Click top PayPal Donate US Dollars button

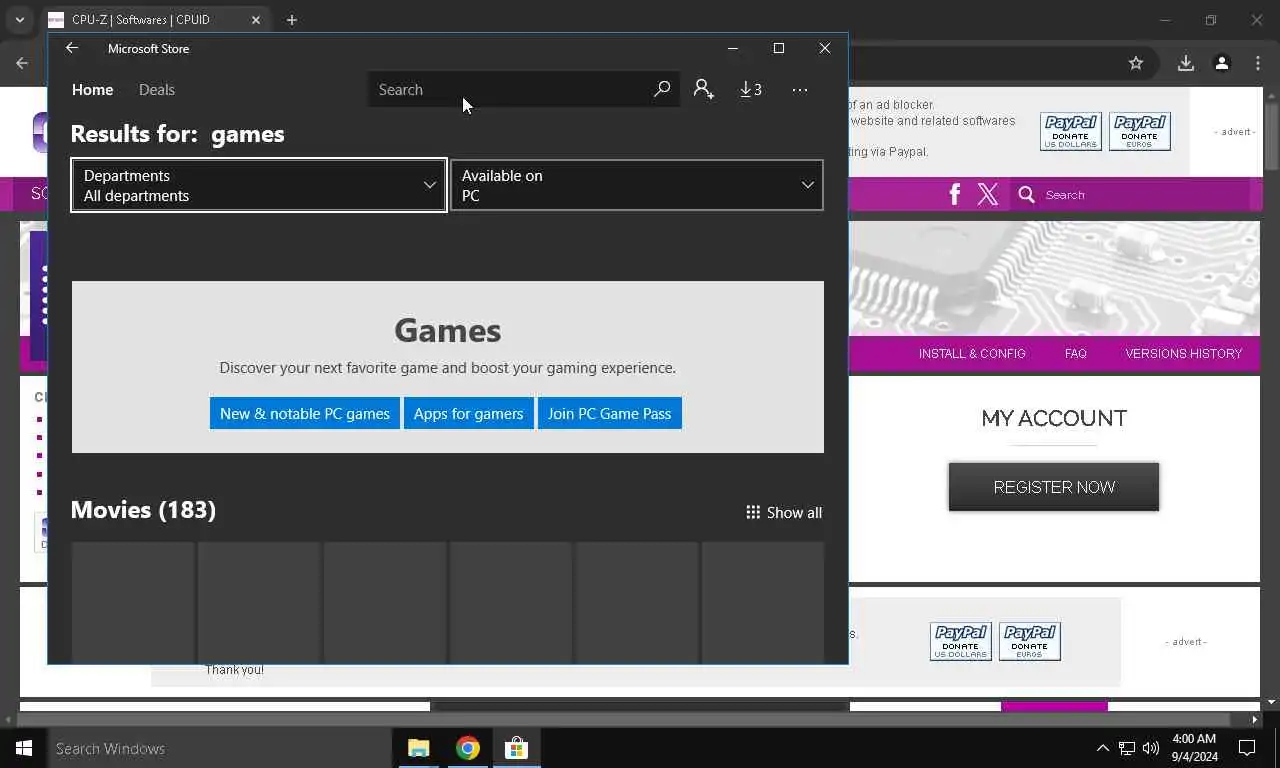click(x=1070, y=131)
